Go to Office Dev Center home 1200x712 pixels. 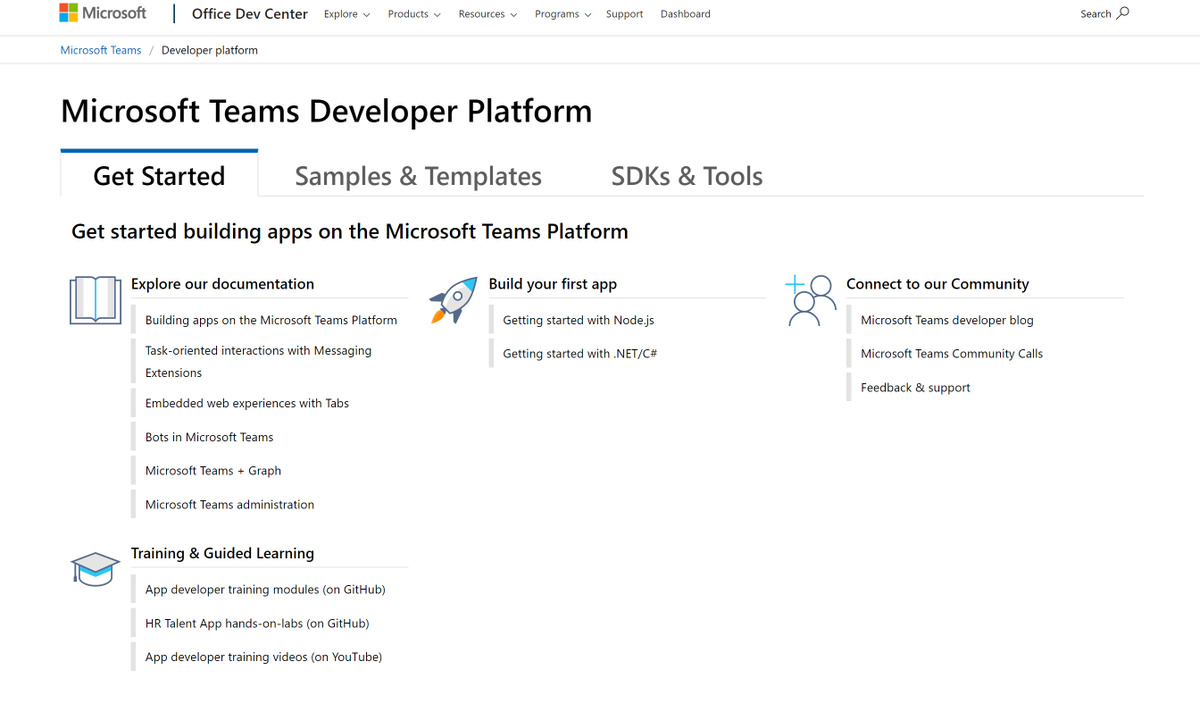pyautogui.click(x=250, y=14)
